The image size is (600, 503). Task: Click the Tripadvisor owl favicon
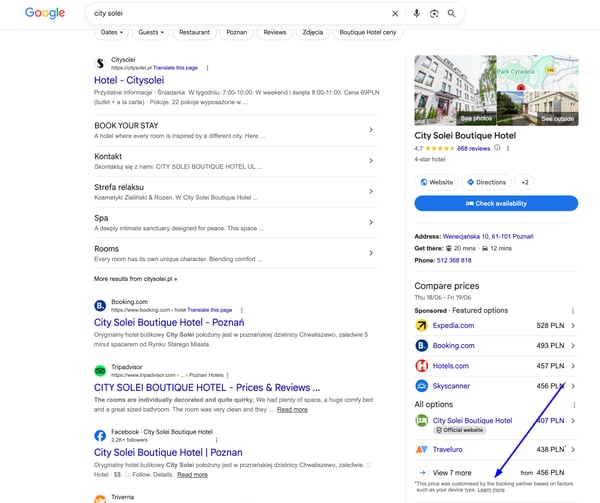tap(100, 371)
